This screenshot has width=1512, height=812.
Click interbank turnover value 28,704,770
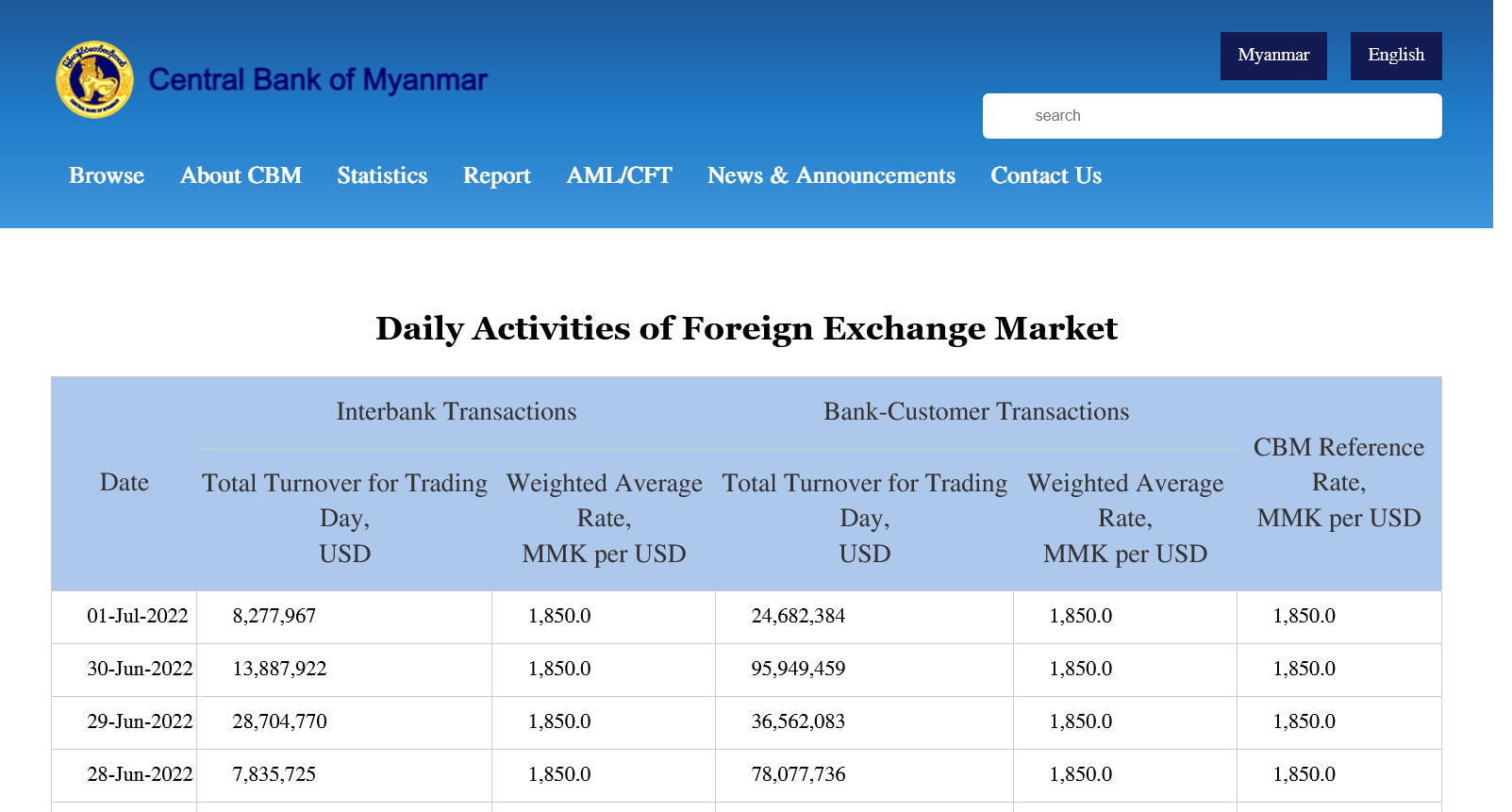pos(279,722)
